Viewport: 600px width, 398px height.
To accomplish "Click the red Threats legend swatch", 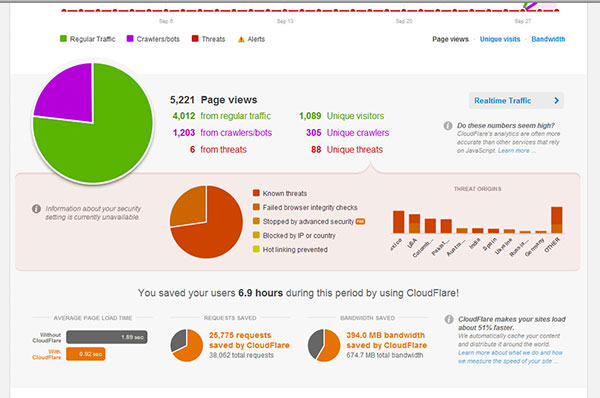I will (x=195, y=39).
